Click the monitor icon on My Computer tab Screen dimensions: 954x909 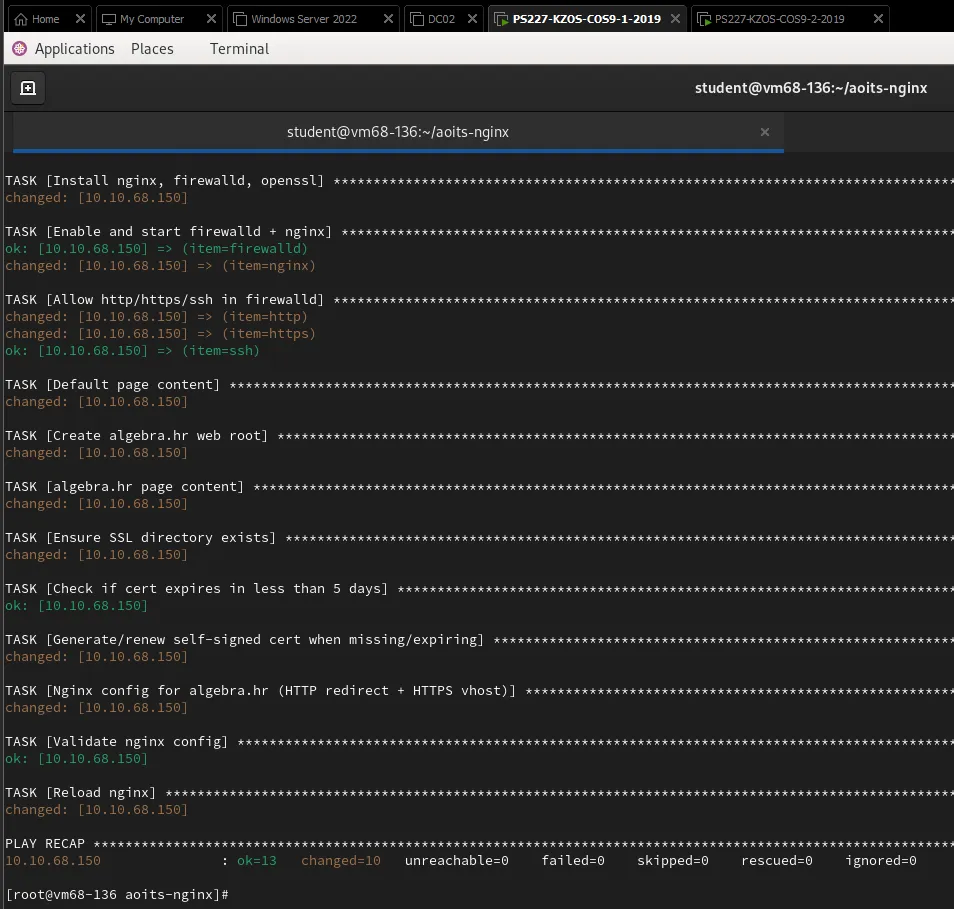(x=109, y=18)
